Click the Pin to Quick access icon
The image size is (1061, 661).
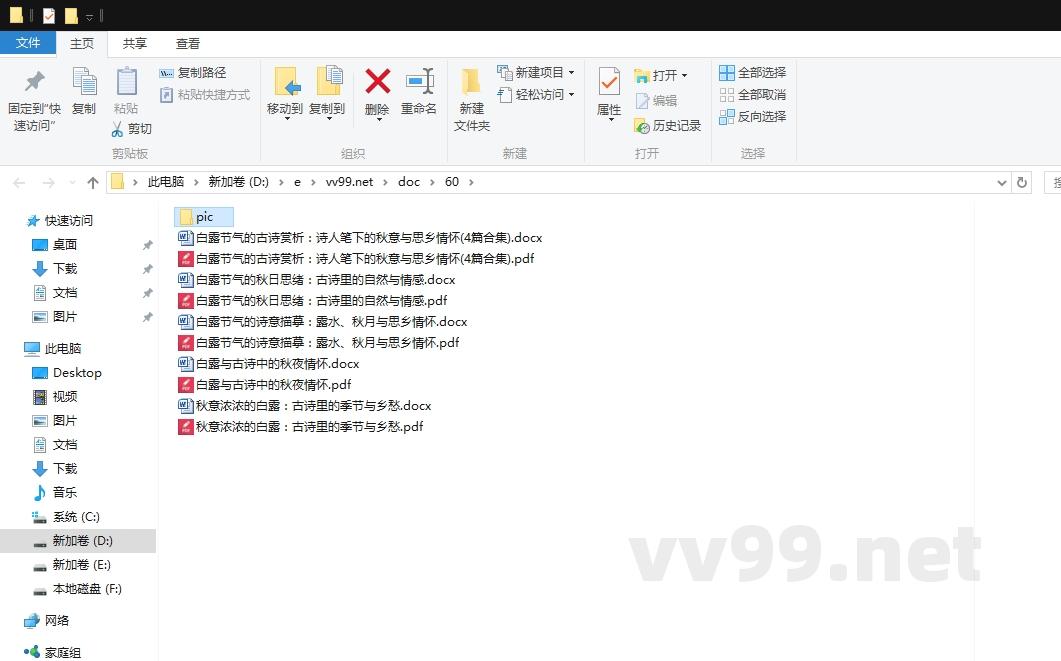point(35,82)
